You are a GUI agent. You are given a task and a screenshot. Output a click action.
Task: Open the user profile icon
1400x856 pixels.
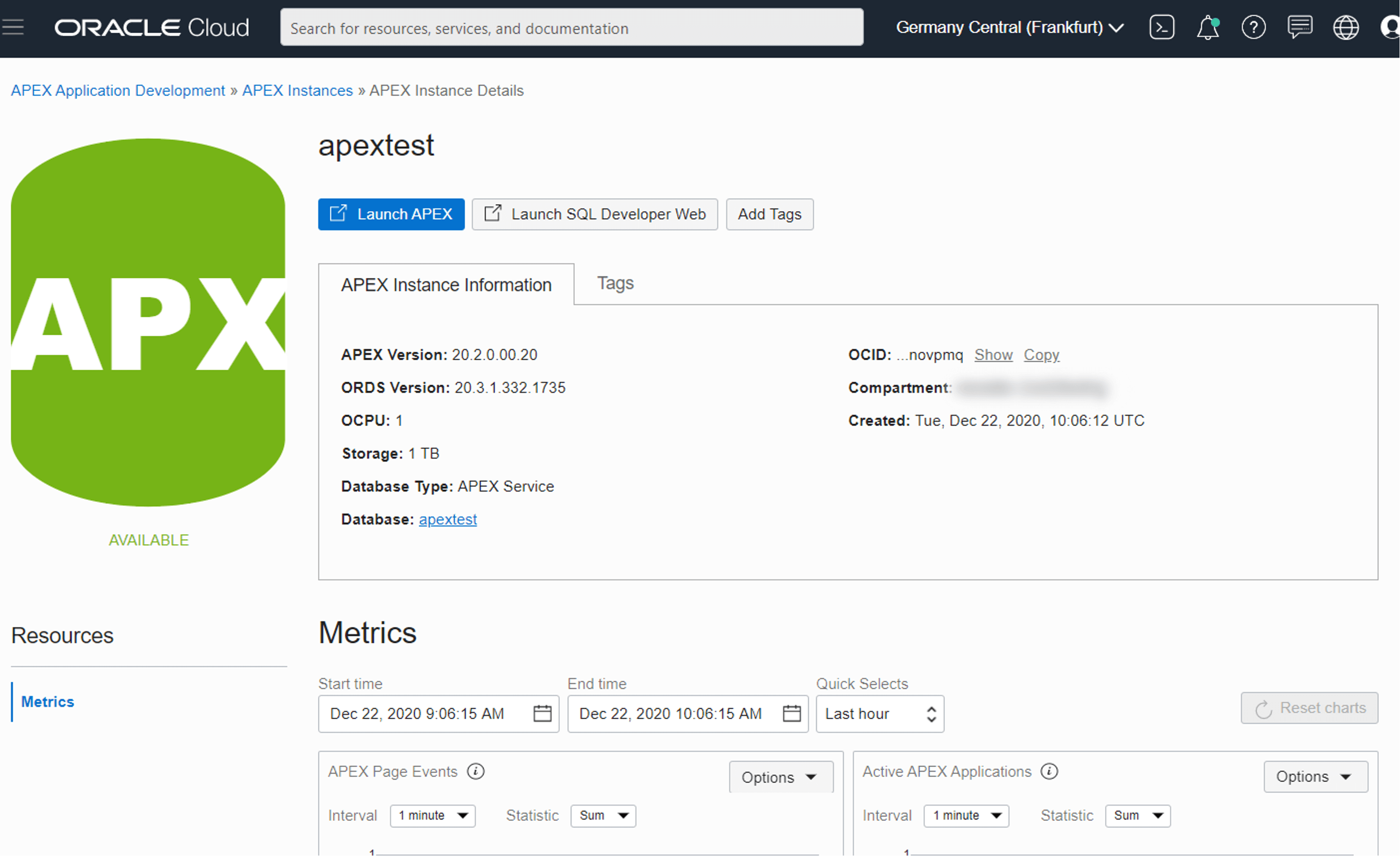(x=1390, y=27)
